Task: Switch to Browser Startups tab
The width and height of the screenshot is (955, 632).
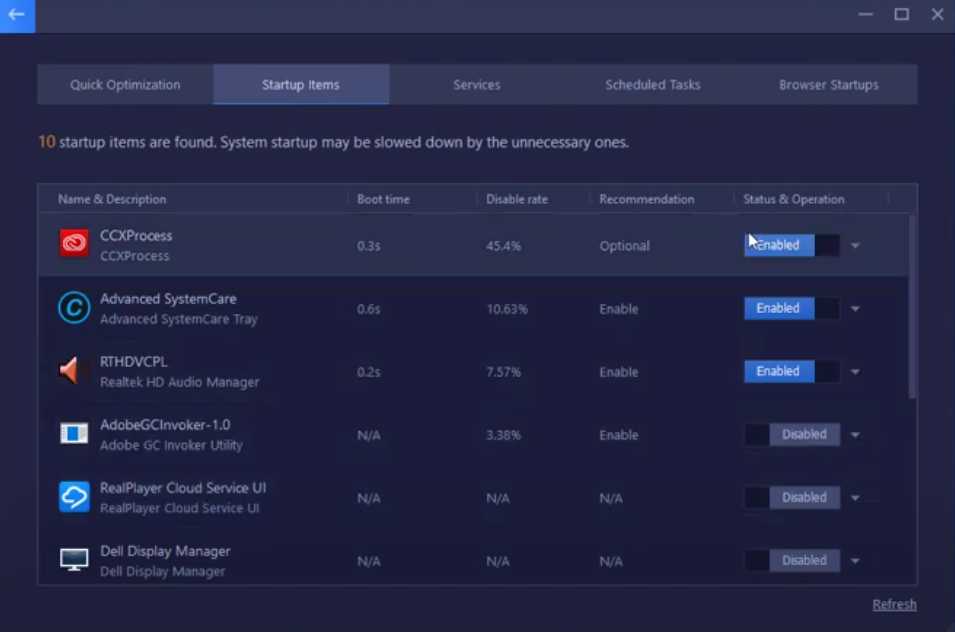Action: coord(829,85)
